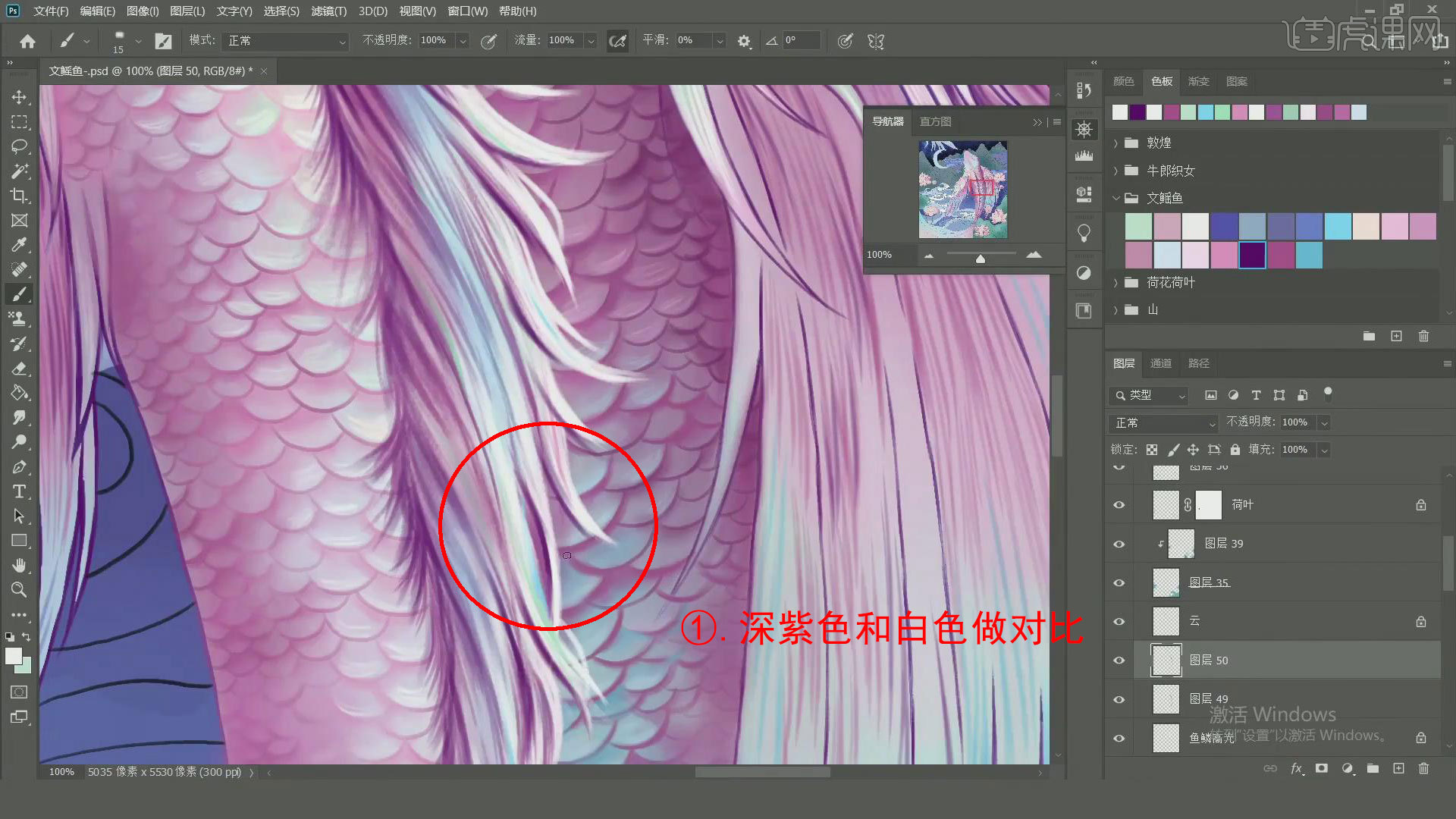Create new layer in Layers panel
The image size is (1456, 819).
[x=1398, y=768]
